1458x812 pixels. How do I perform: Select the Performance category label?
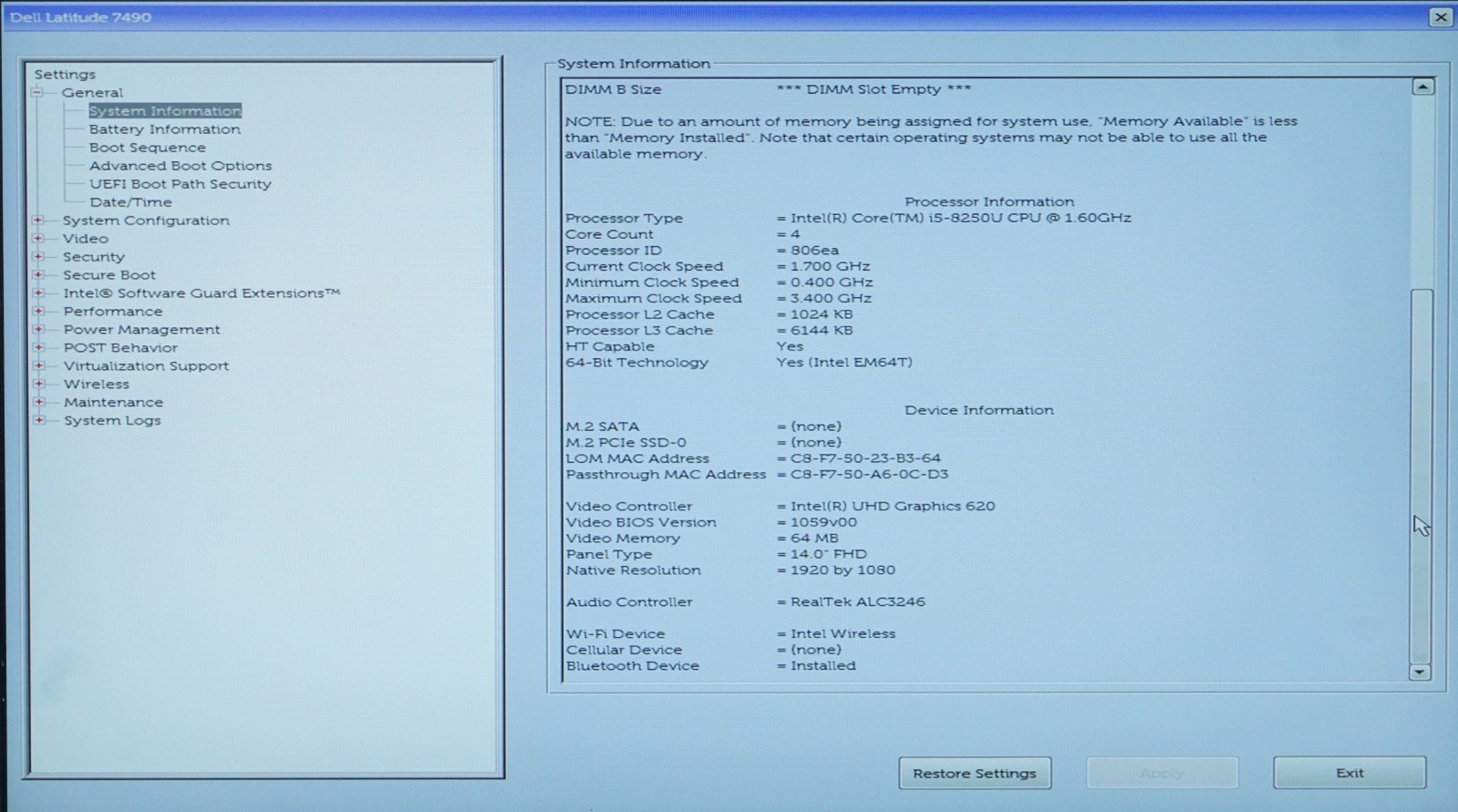tap(113, 312)
